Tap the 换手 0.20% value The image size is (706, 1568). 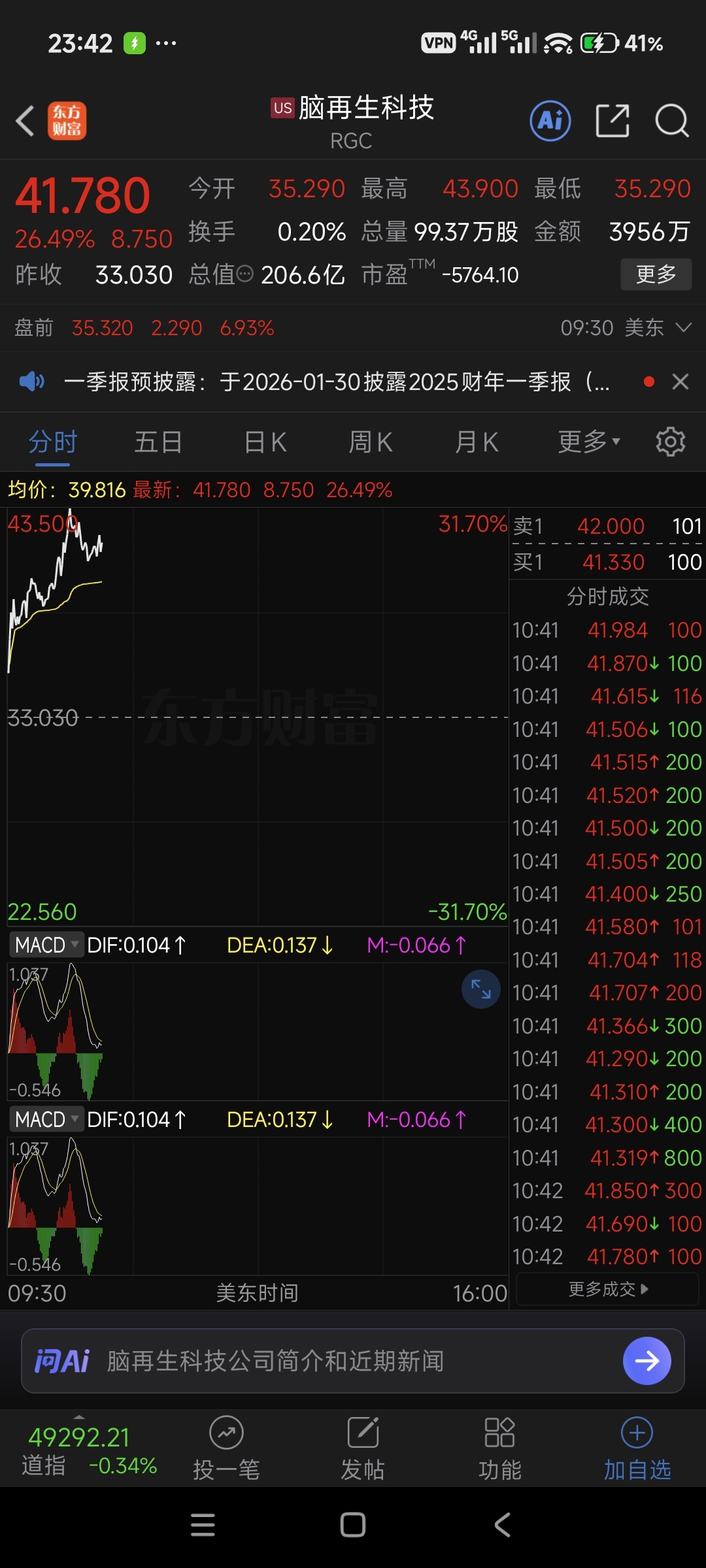[x=311, y=231]
